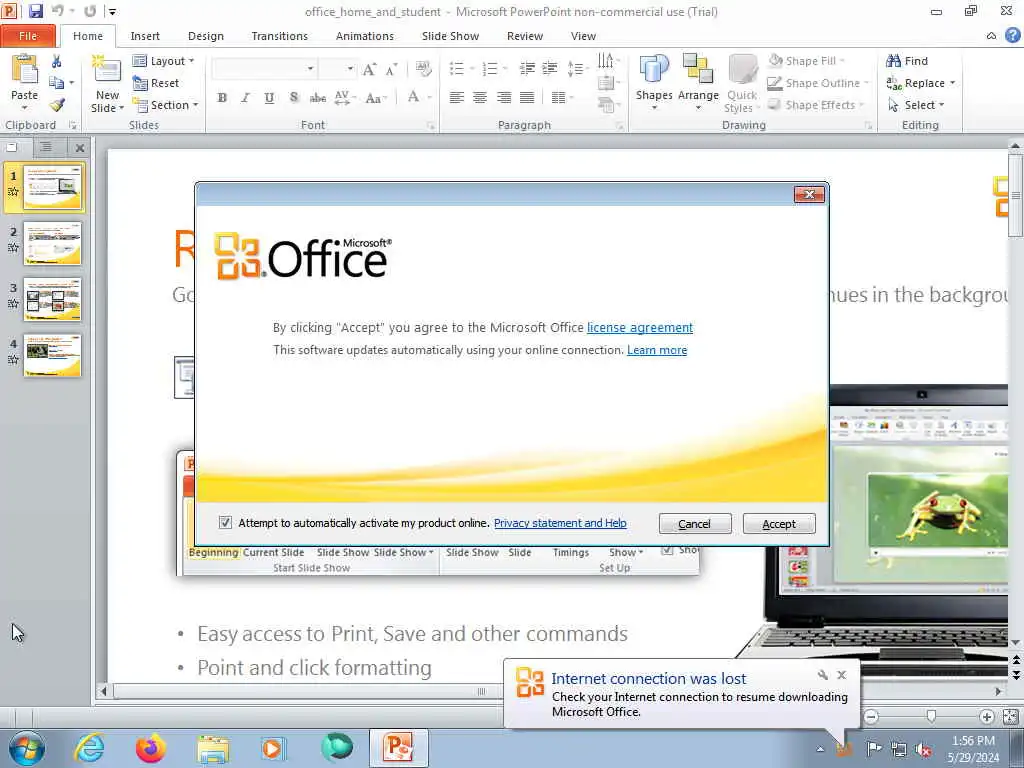Click the zoom in plus button
The image size is (1024, 768).
pyautogui.click(x=987, y=717)
